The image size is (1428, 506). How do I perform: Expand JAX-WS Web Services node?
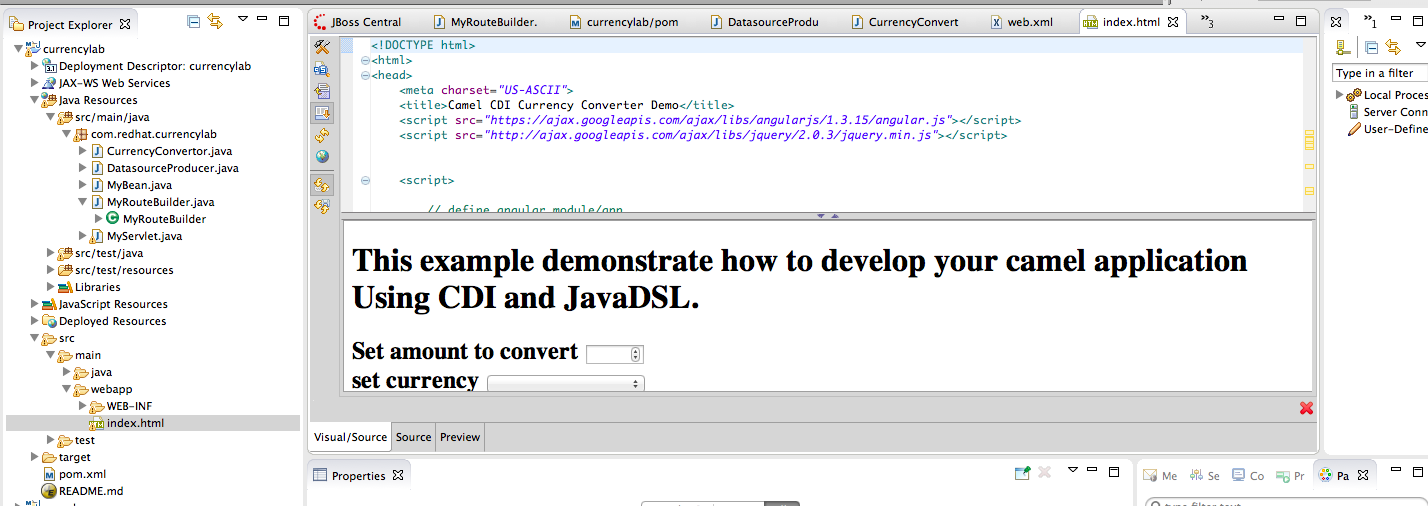coord(35,83)
